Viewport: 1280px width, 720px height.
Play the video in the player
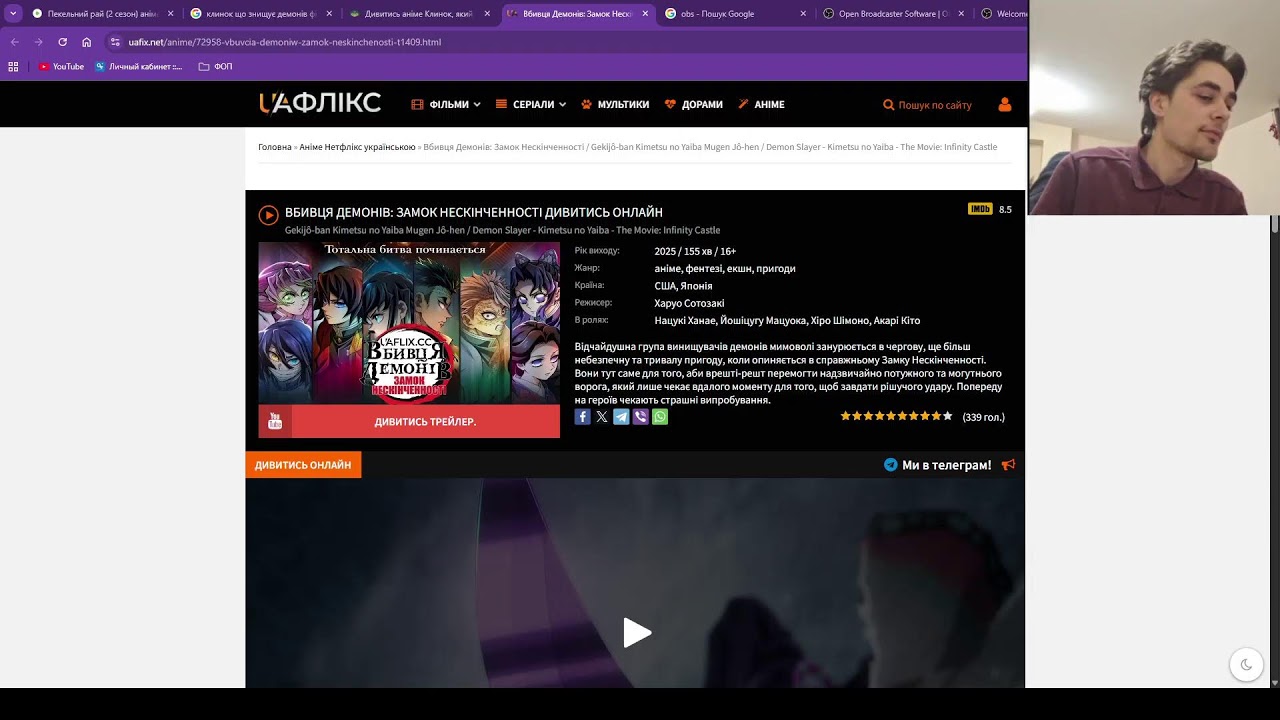[637, 633]
